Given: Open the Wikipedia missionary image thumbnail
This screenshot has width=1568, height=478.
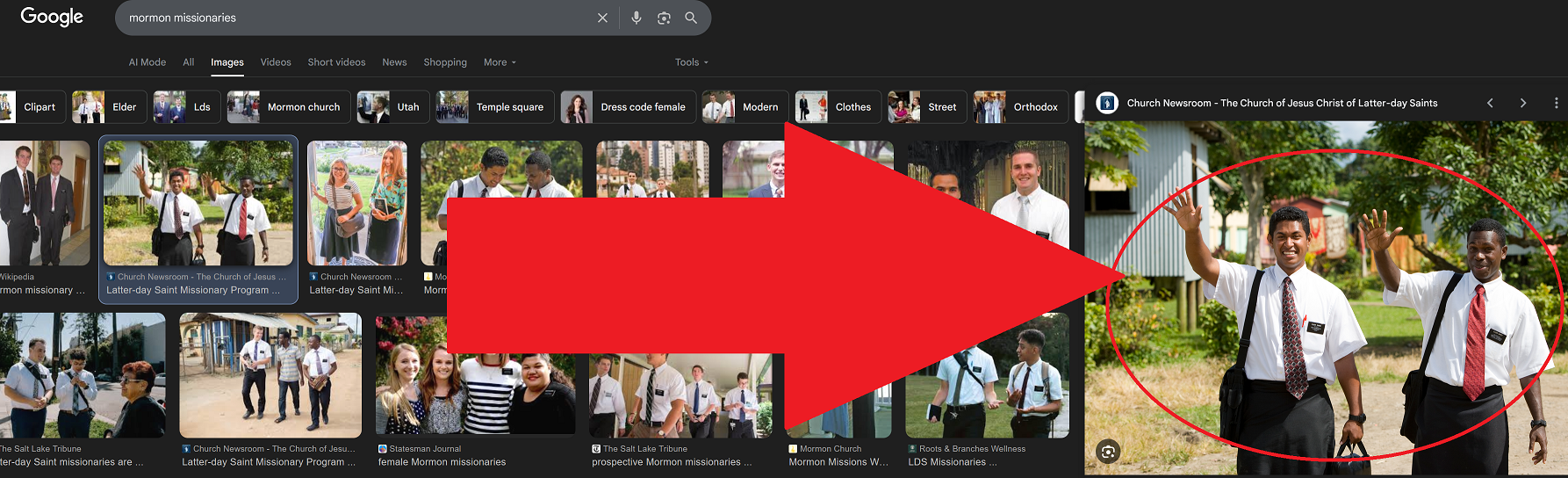Looking at the screenshot, I should pyautogui.click(x=44, y=203).
